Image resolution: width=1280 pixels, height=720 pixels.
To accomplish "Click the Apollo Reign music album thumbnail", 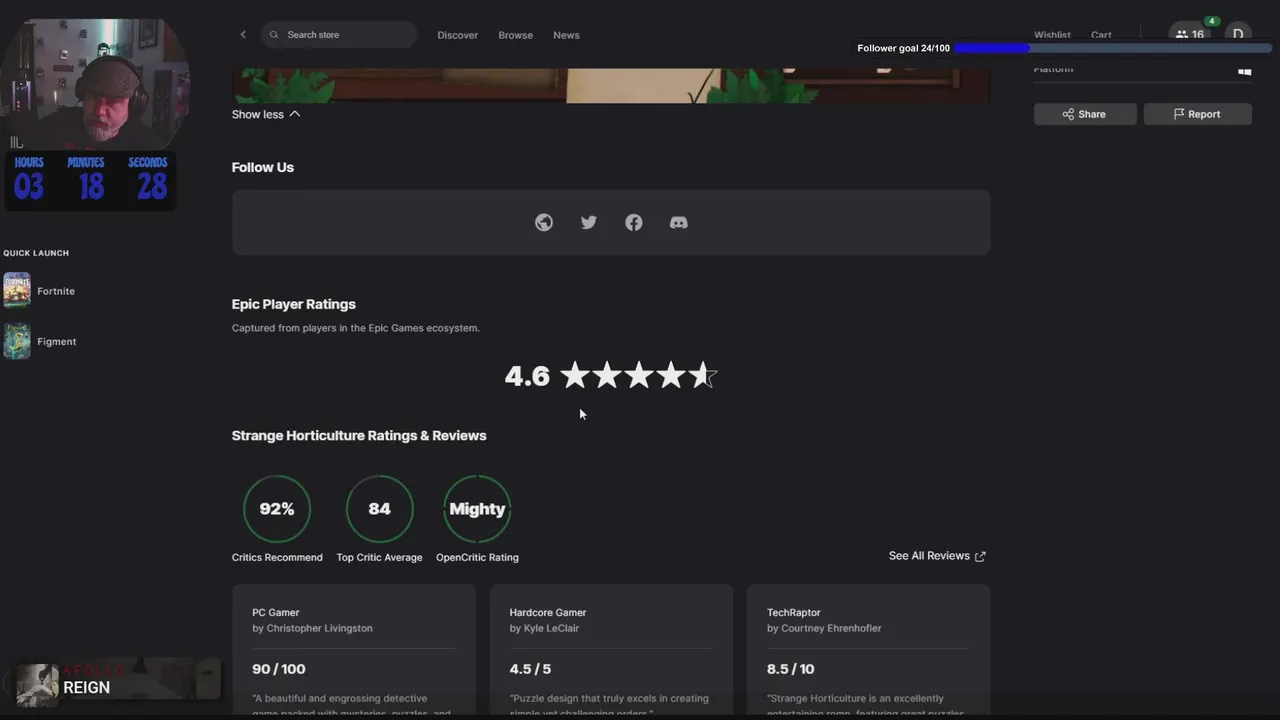I will click(38, 685).
